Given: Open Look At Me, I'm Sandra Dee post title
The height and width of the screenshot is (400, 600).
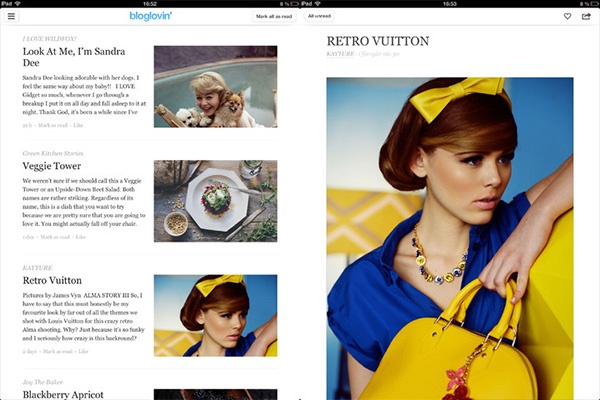Looking at the screenshot, I should (74, 57).
